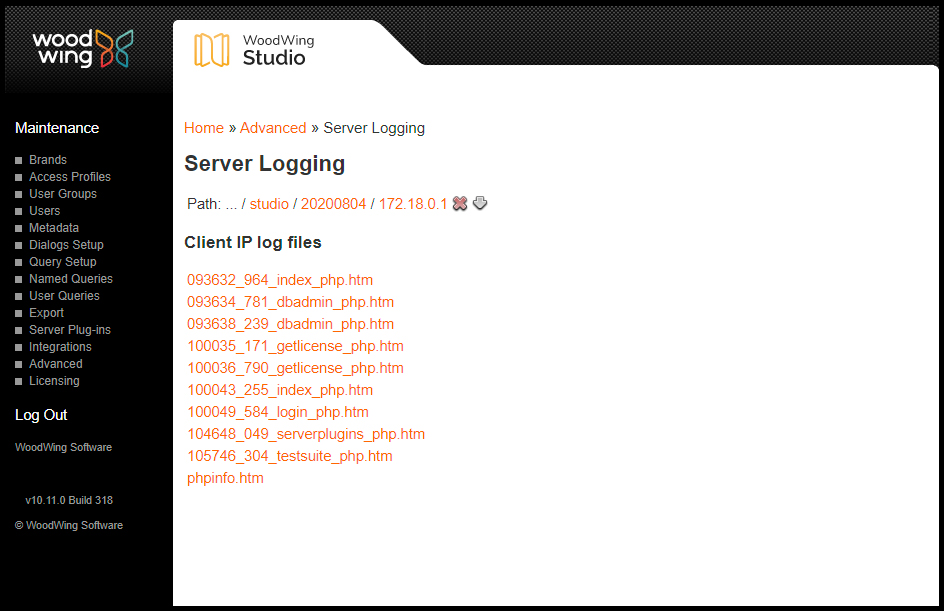This screenshot has width=944, height=611.
Task: Open User Groups from the Maintenance menu
Action: click(63, 194)
